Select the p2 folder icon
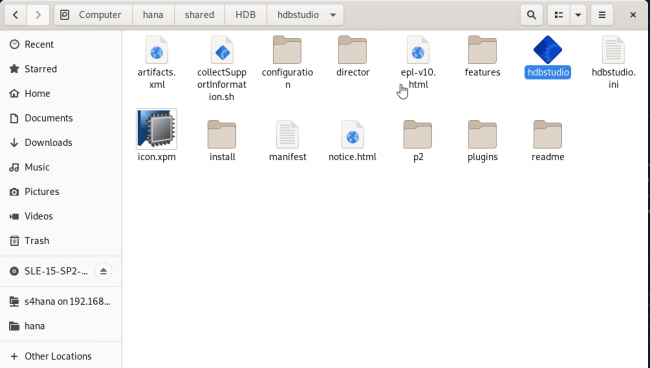Viewport: 650px width, 368px height. [418, 135]
